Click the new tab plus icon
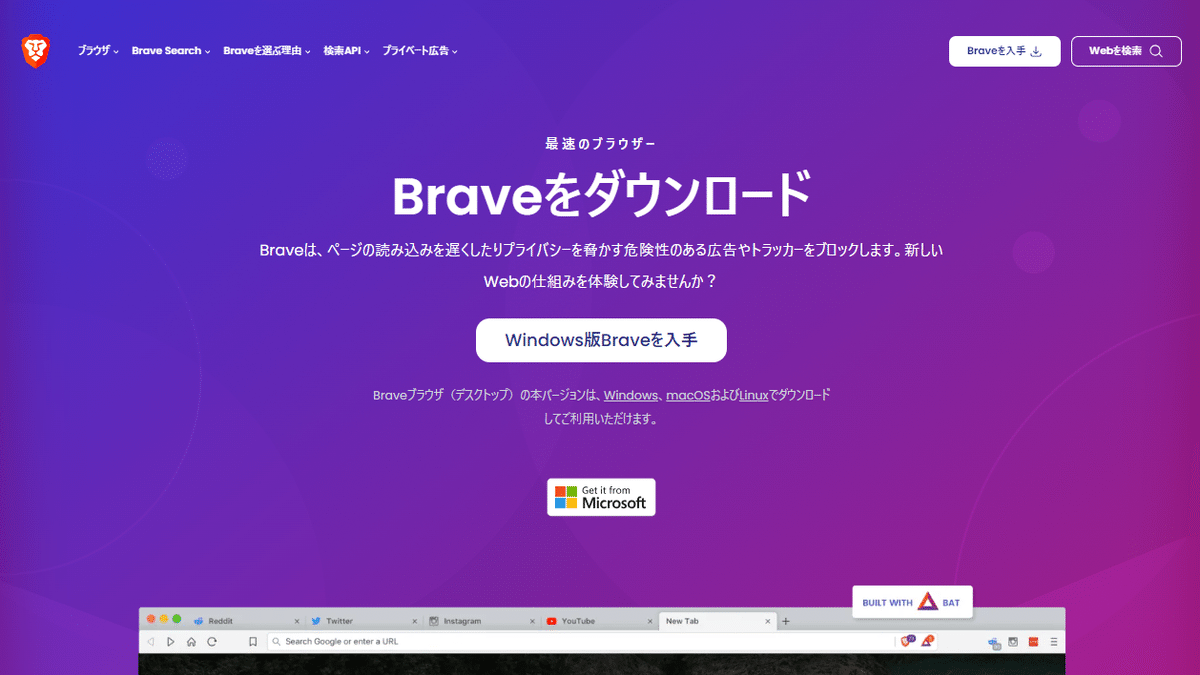1200x675 pixels. tap(786, 621)
